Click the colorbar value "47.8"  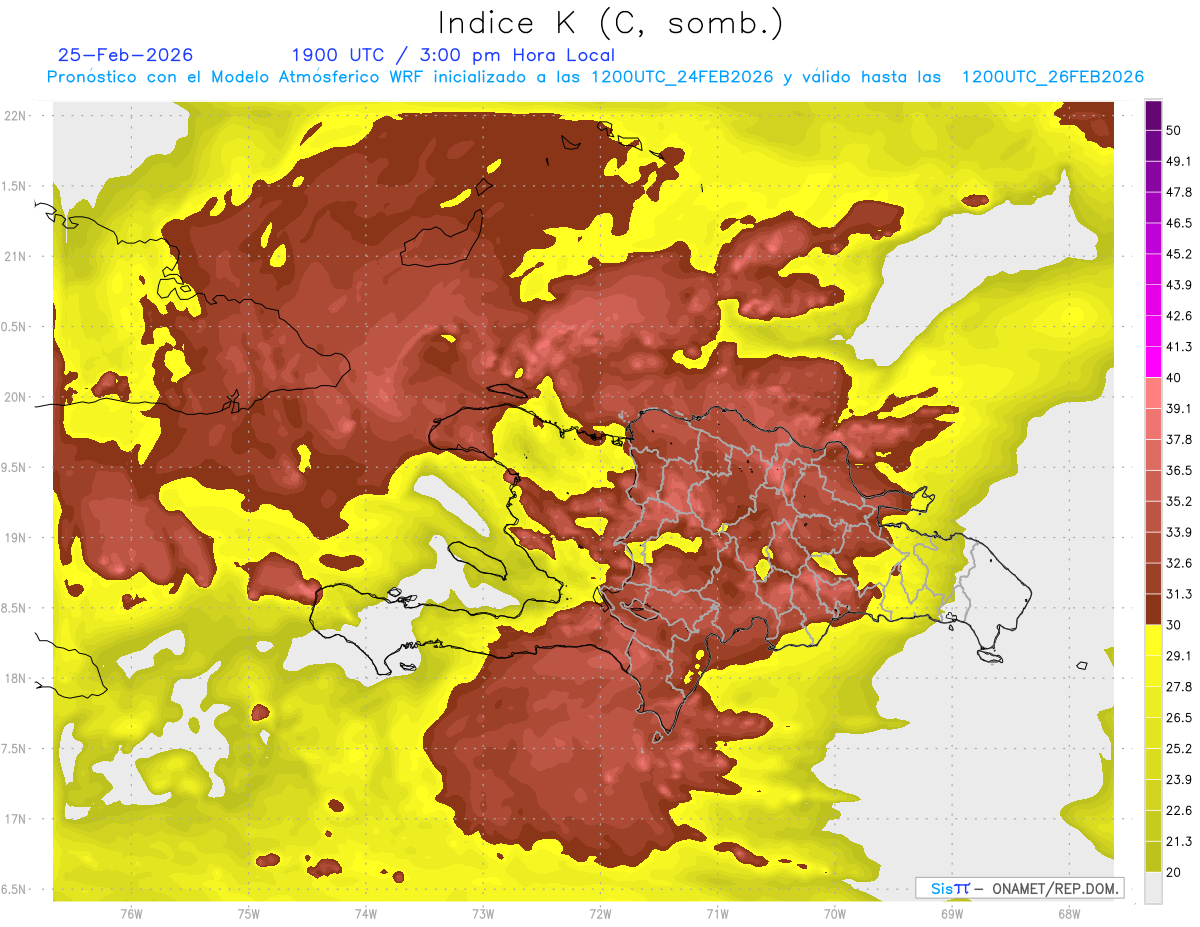coord(1179,192)
